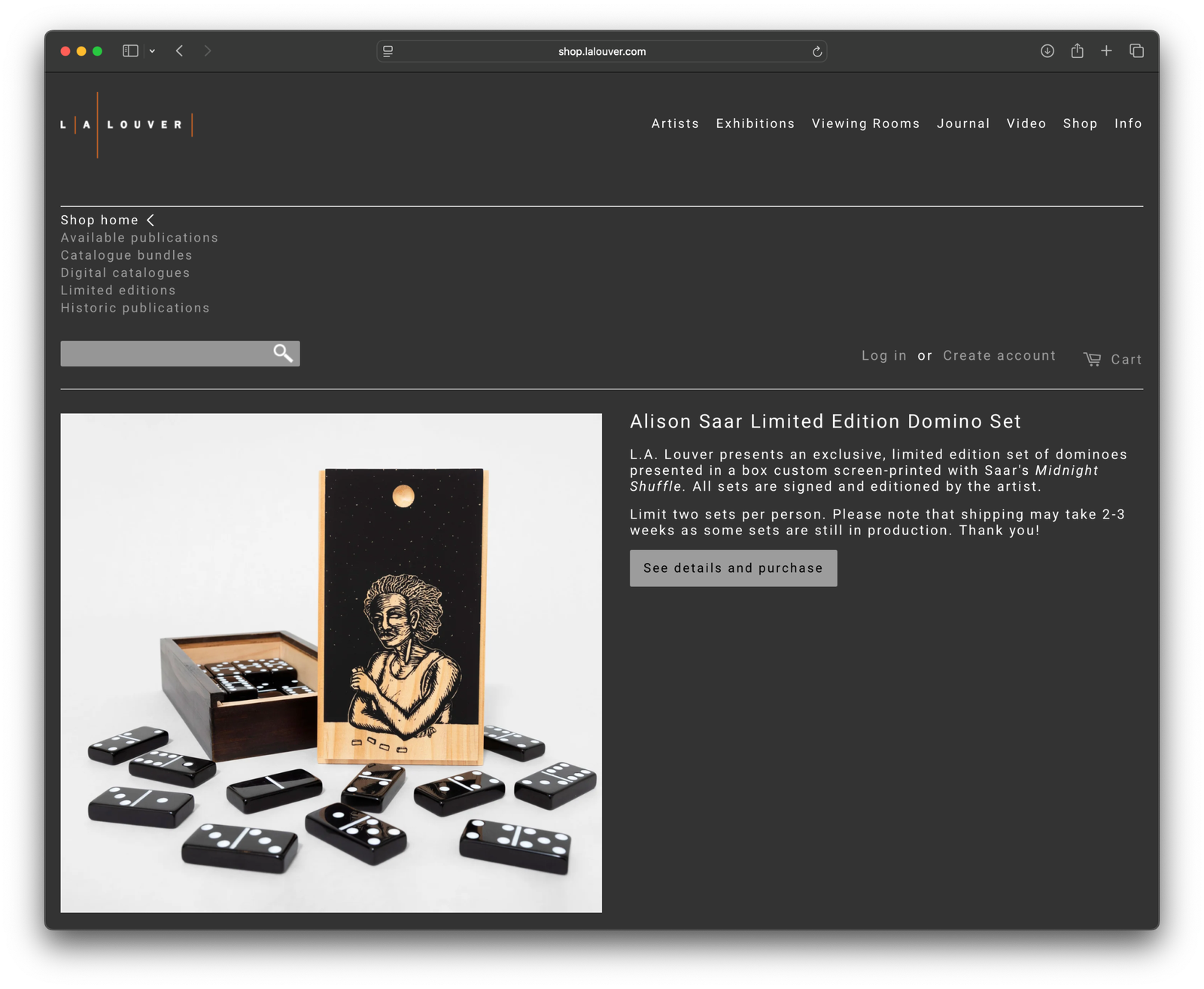The height and width of the screenshot is (989, 1204).
Task: Open the domino set product image
Action: click(331, 663)
